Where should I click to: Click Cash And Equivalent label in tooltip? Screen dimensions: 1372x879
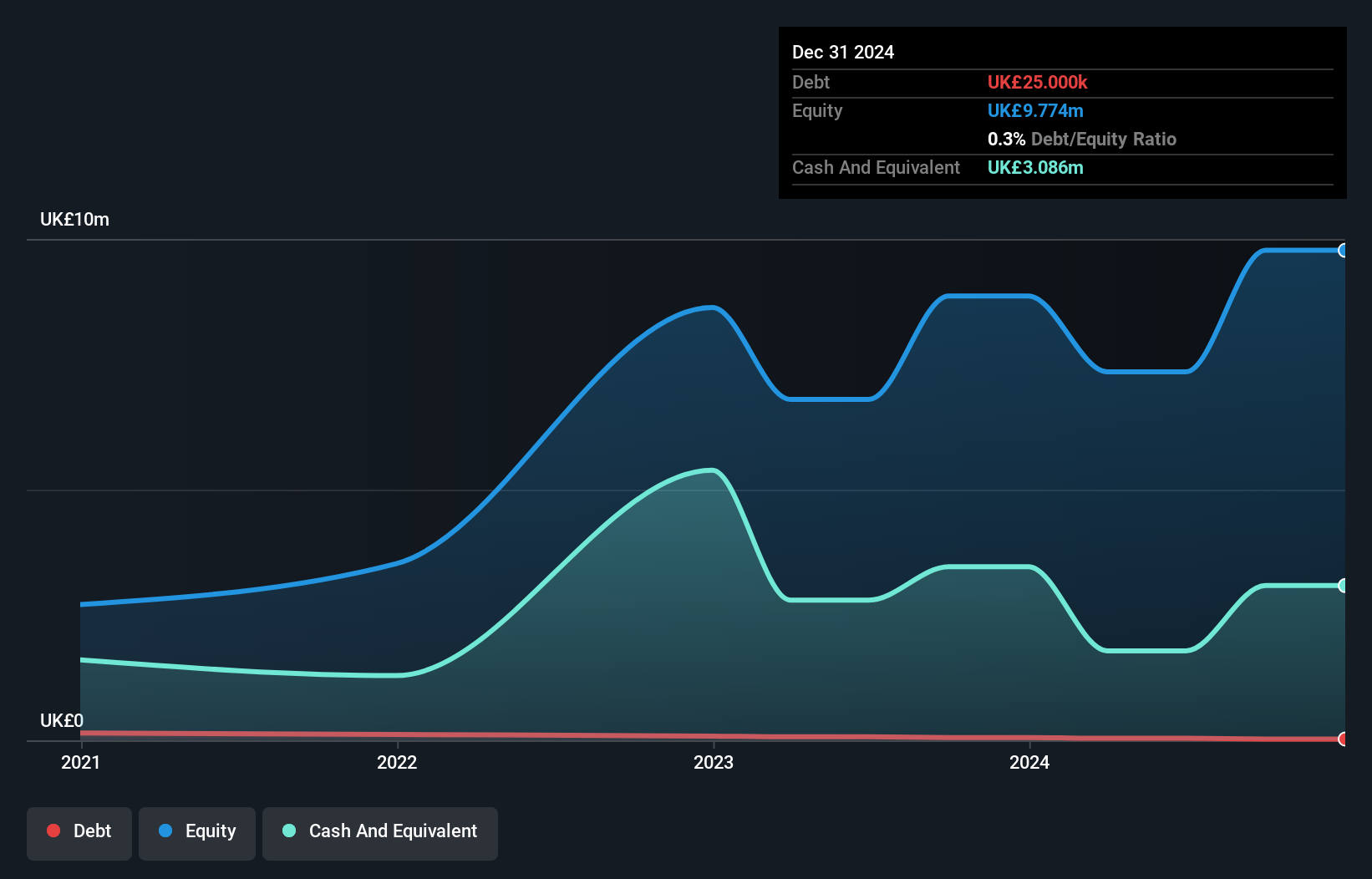point(876,167)
